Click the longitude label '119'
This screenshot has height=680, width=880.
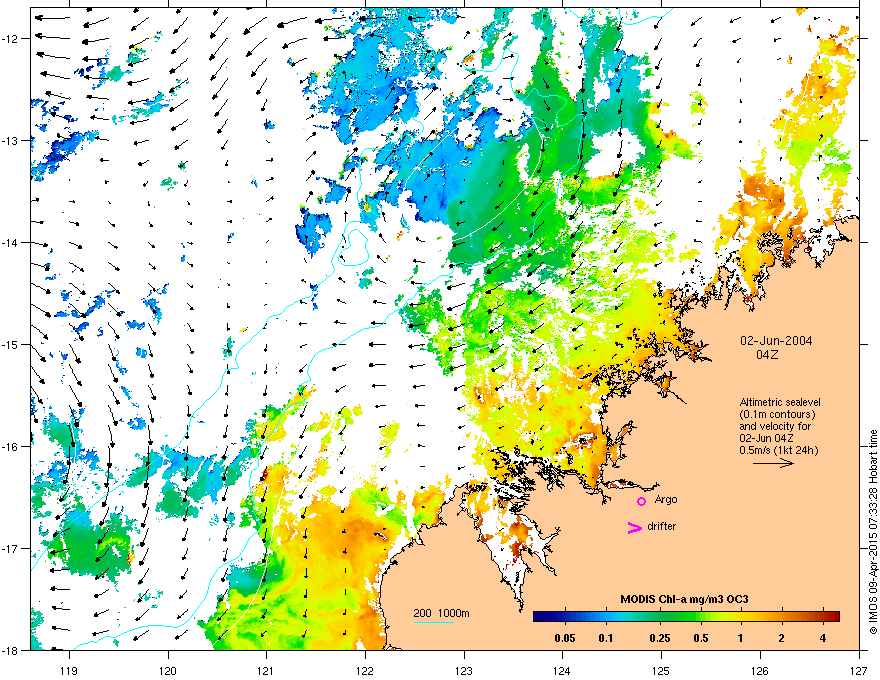pyautogui.click(x=69, y=670)
